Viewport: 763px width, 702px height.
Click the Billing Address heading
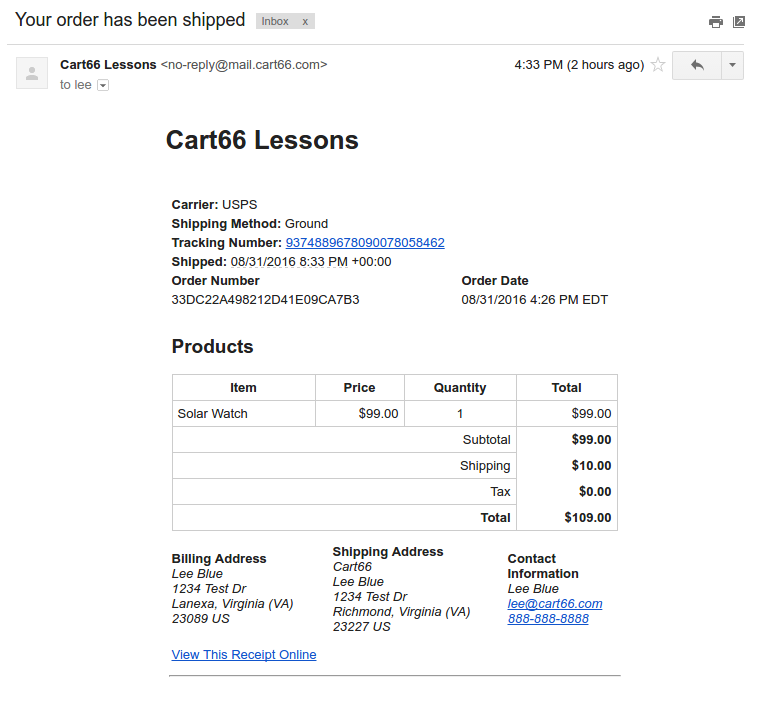click(219, 558)
